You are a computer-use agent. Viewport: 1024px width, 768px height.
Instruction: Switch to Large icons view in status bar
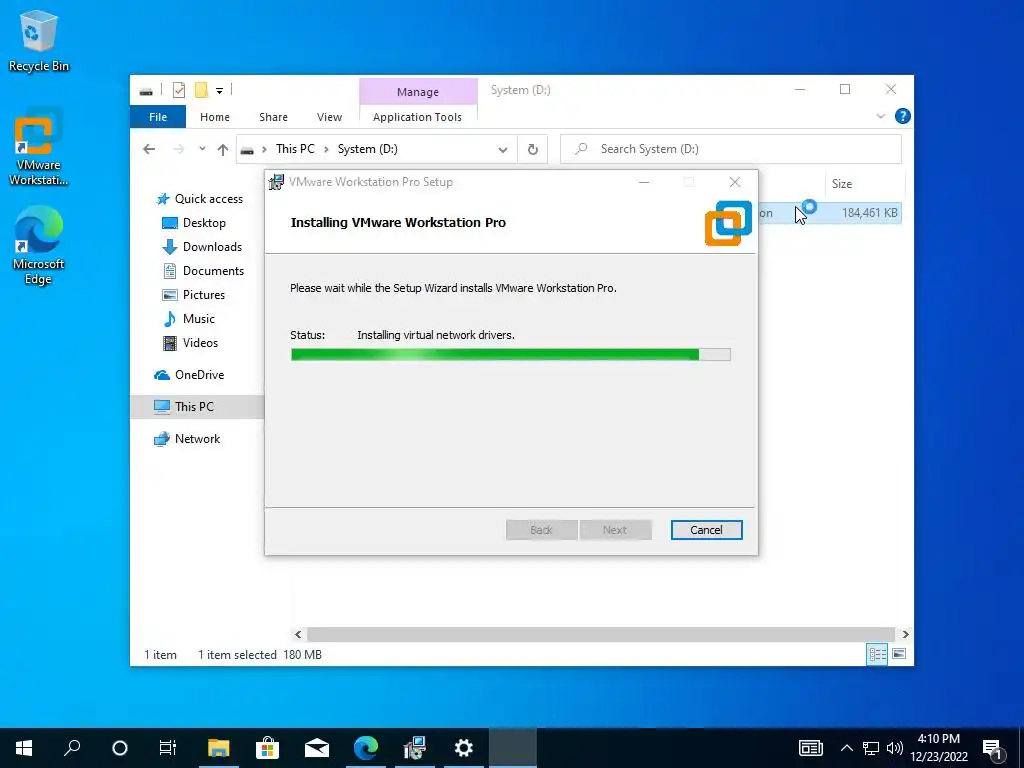coord(899,654)
